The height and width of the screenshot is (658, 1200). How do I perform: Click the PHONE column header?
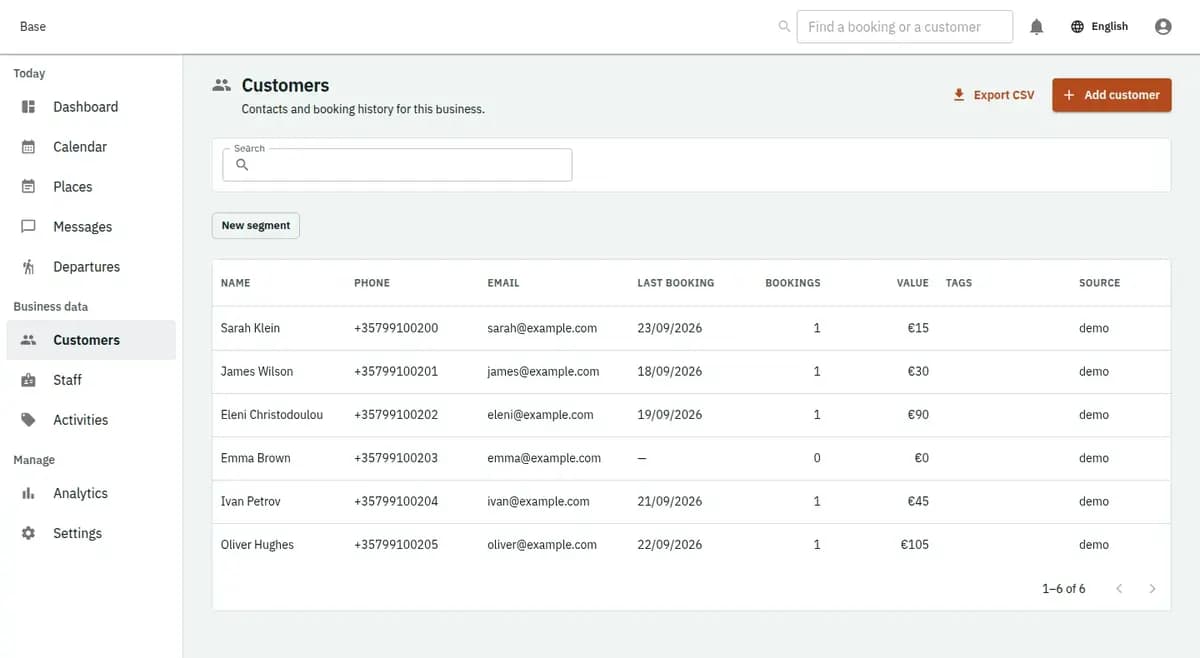(372, 283)
